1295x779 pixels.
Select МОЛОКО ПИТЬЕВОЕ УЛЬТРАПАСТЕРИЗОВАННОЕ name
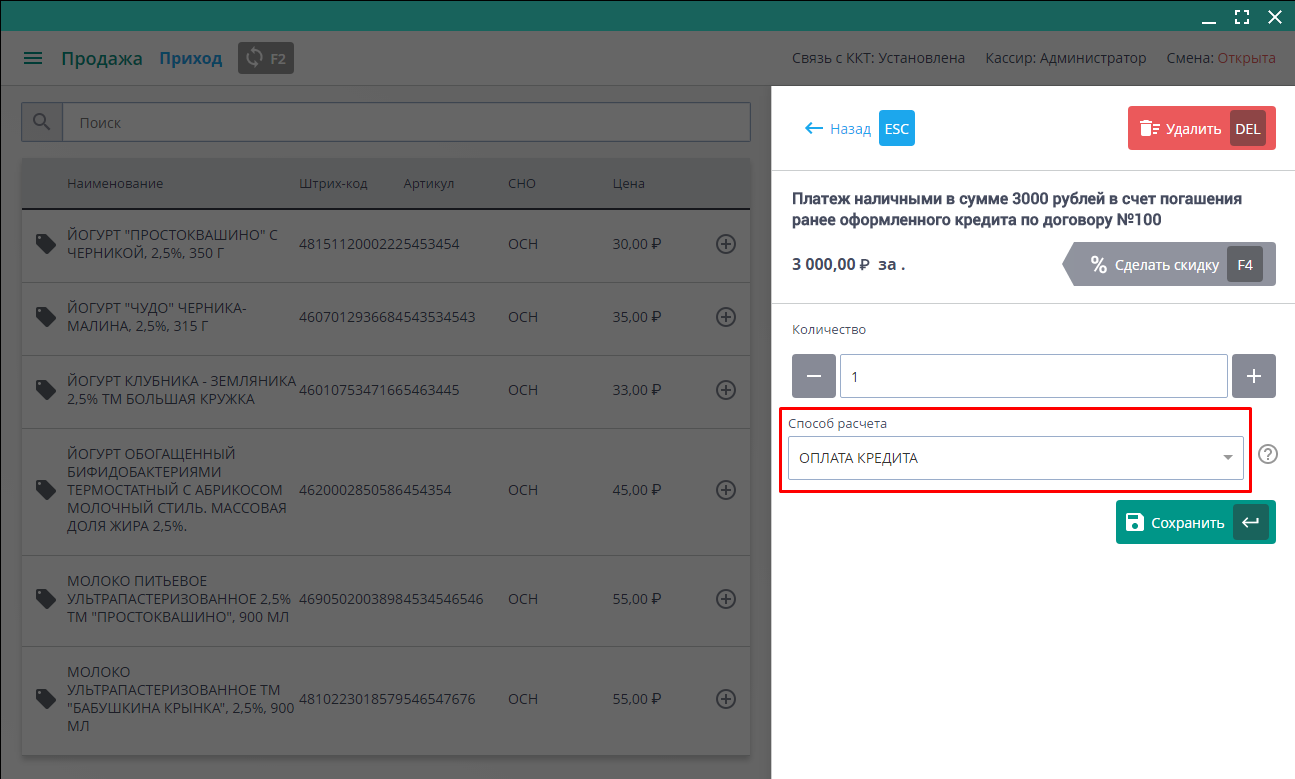(179, 599)
